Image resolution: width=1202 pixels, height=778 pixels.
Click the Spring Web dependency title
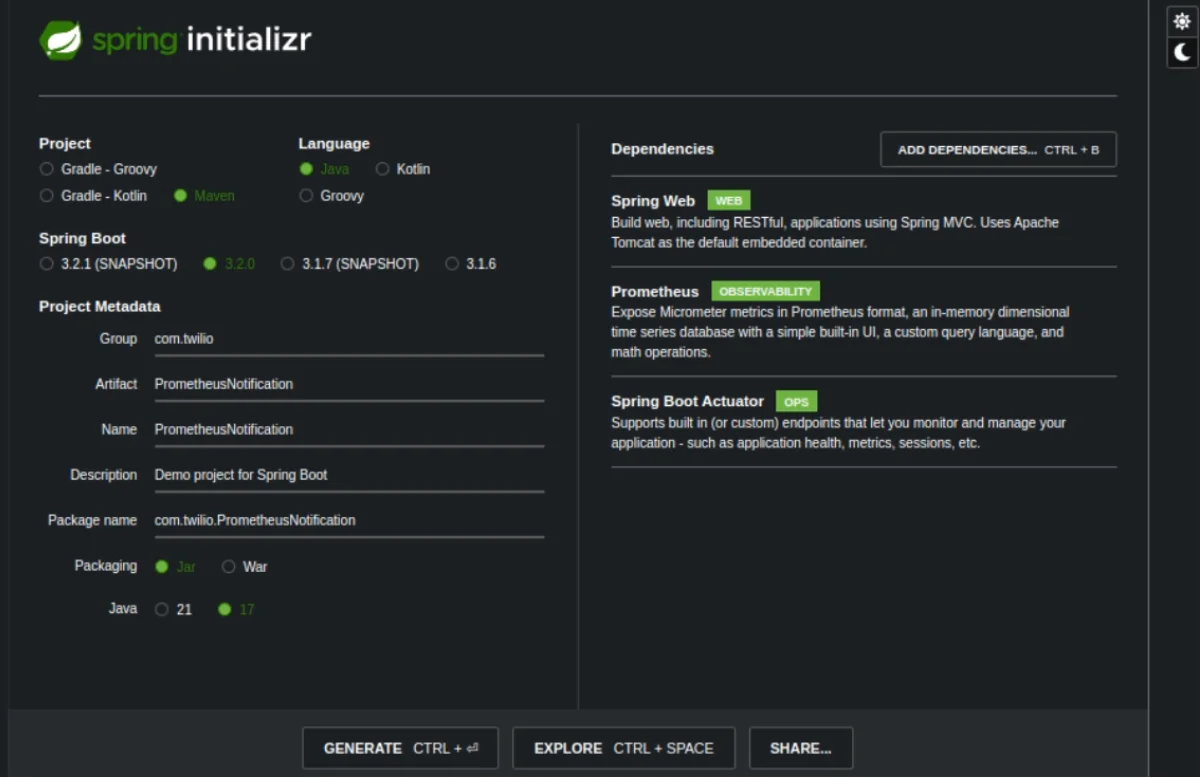click(653, 201)
